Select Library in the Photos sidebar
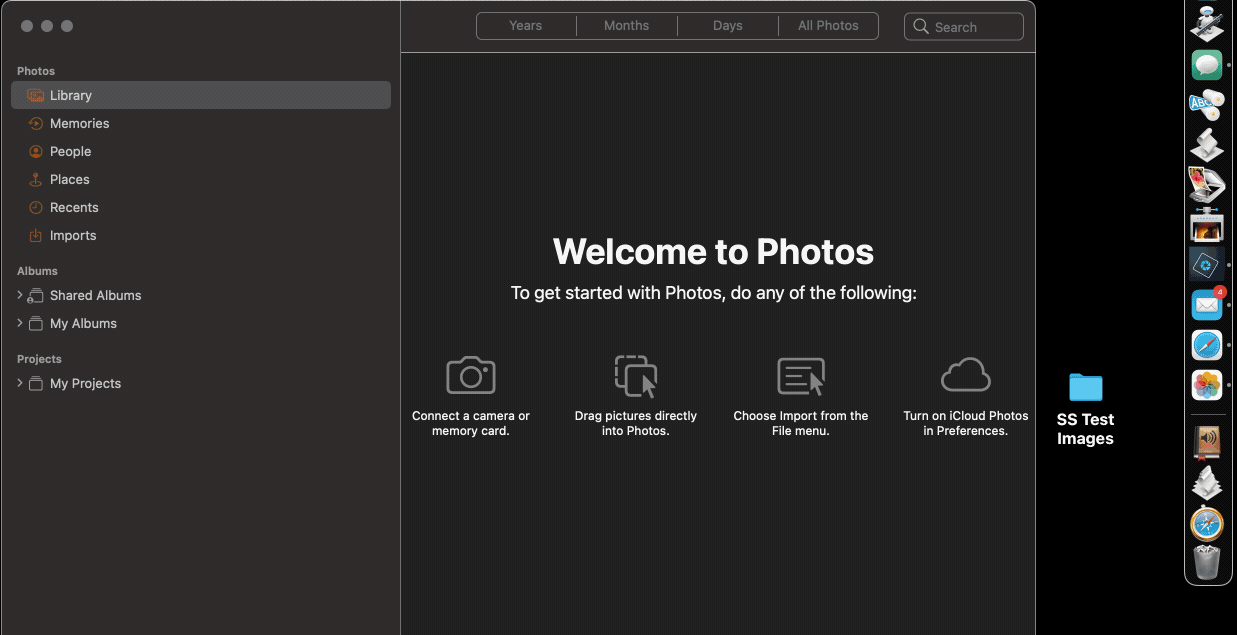Viewport: 1237px width, 635px height. tap(200, 95)
